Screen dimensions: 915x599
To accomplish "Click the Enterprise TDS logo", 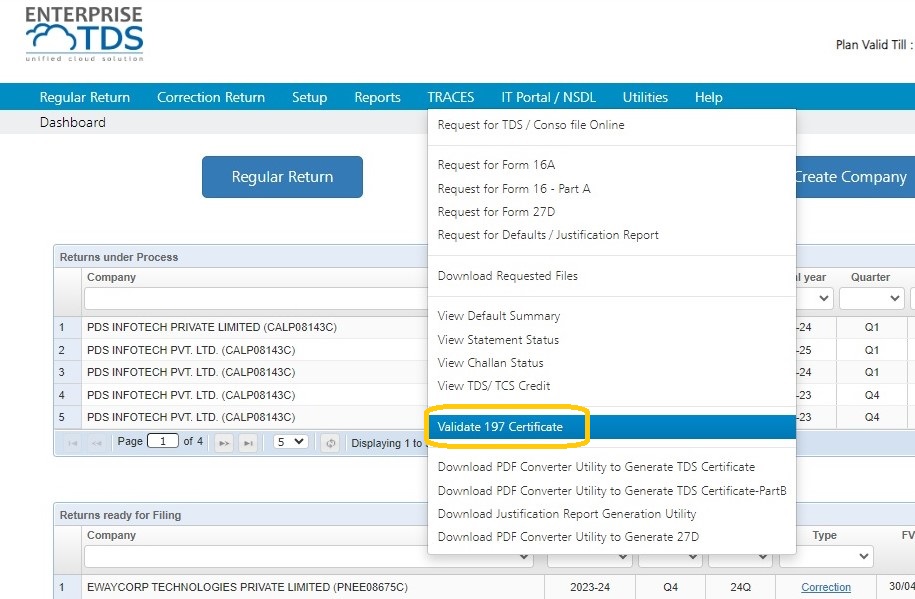I will [x=85, y=34].
